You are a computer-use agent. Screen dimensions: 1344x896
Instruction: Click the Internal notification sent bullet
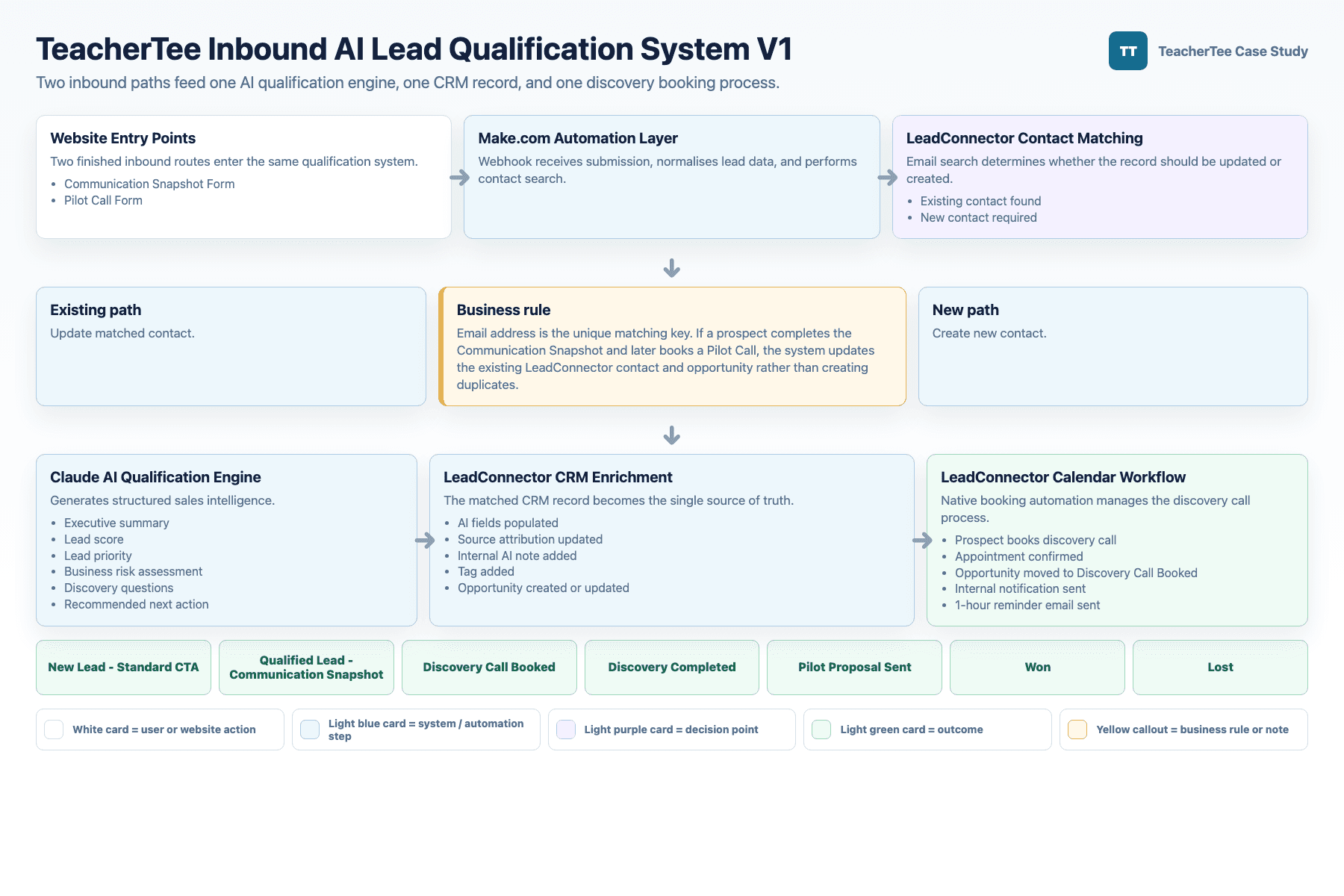pyautogui.click(x=1020, y=588)
